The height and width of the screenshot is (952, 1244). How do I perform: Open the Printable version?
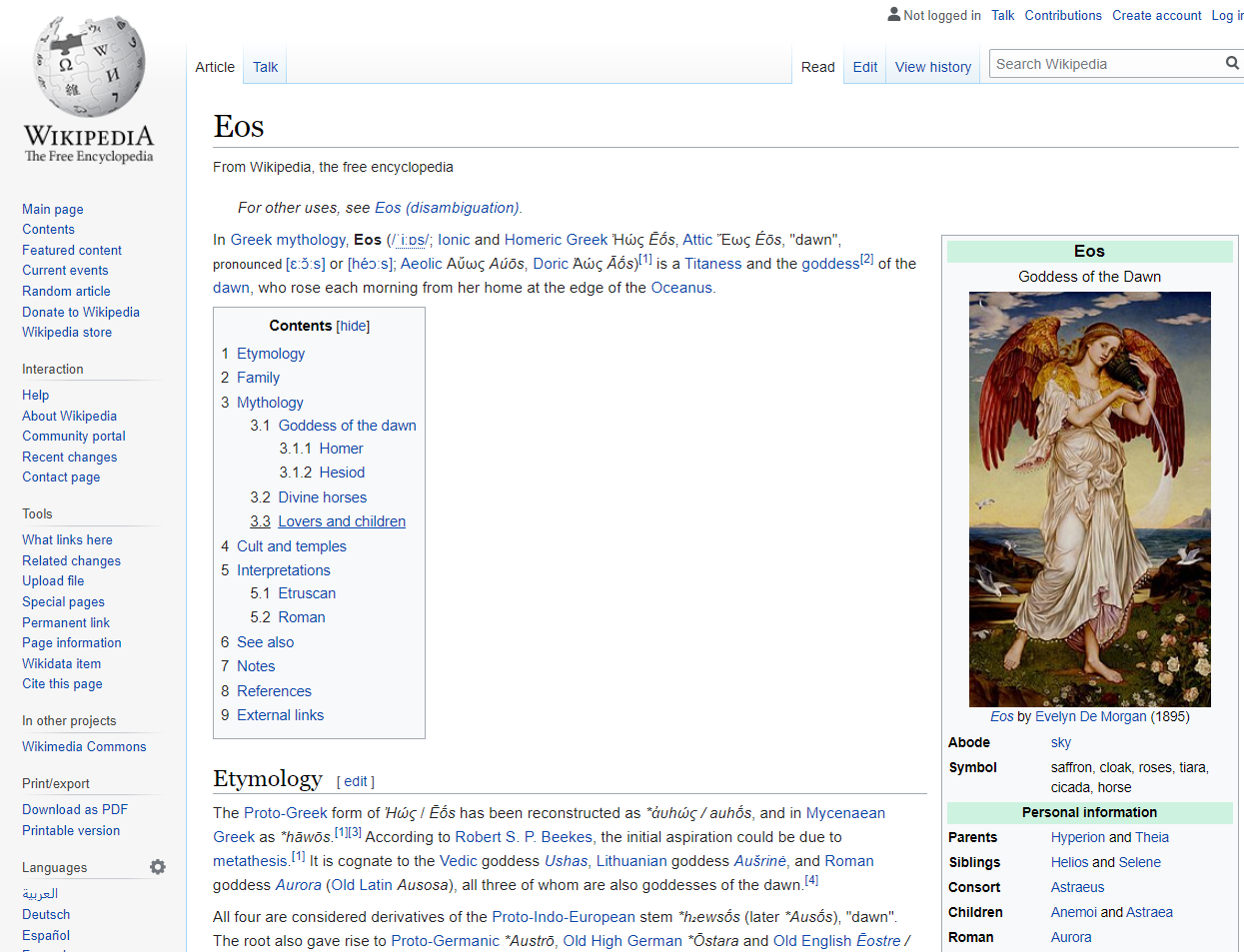pos(71,830)
